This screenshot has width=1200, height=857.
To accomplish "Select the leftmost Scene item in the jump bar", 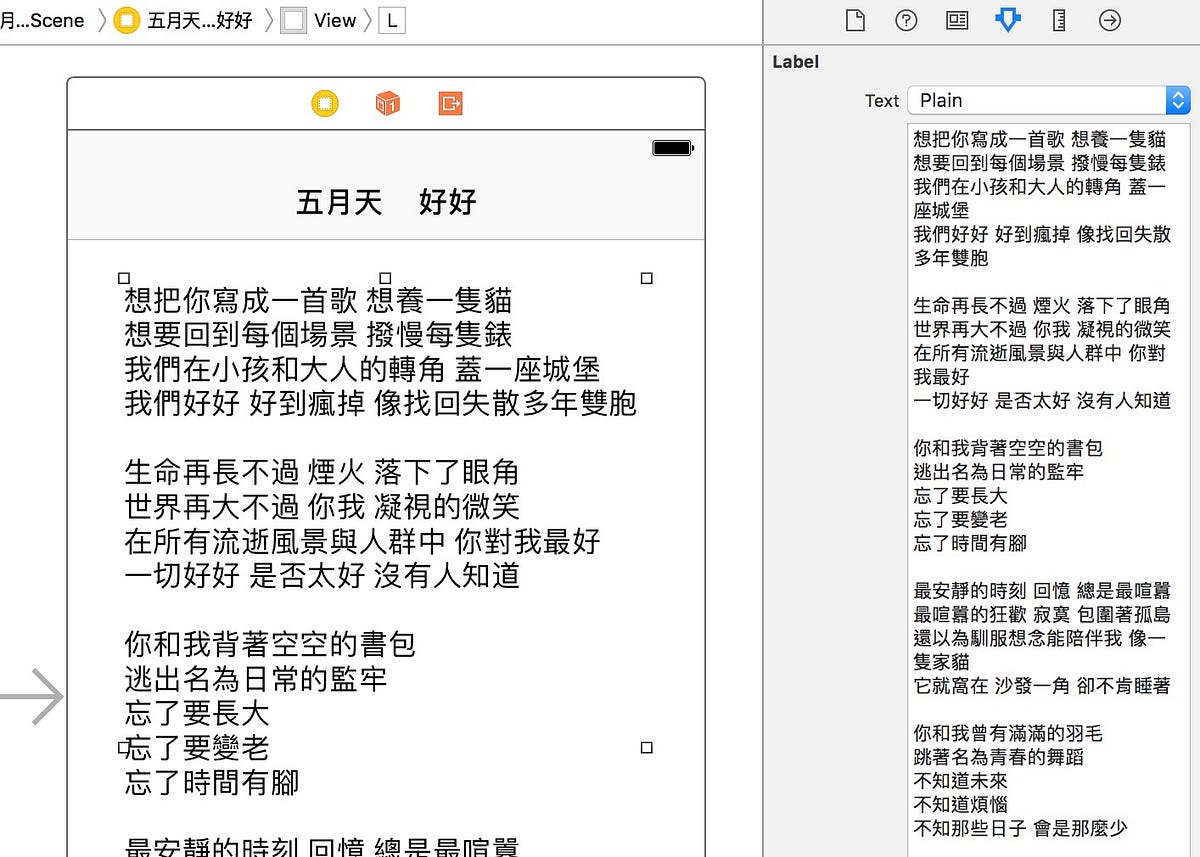I will click(x=42, y=20).
